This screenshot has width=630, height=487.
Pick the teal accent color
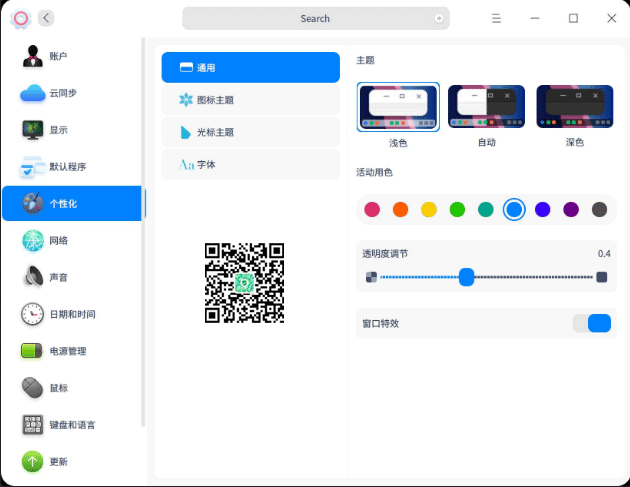[486, 209]
